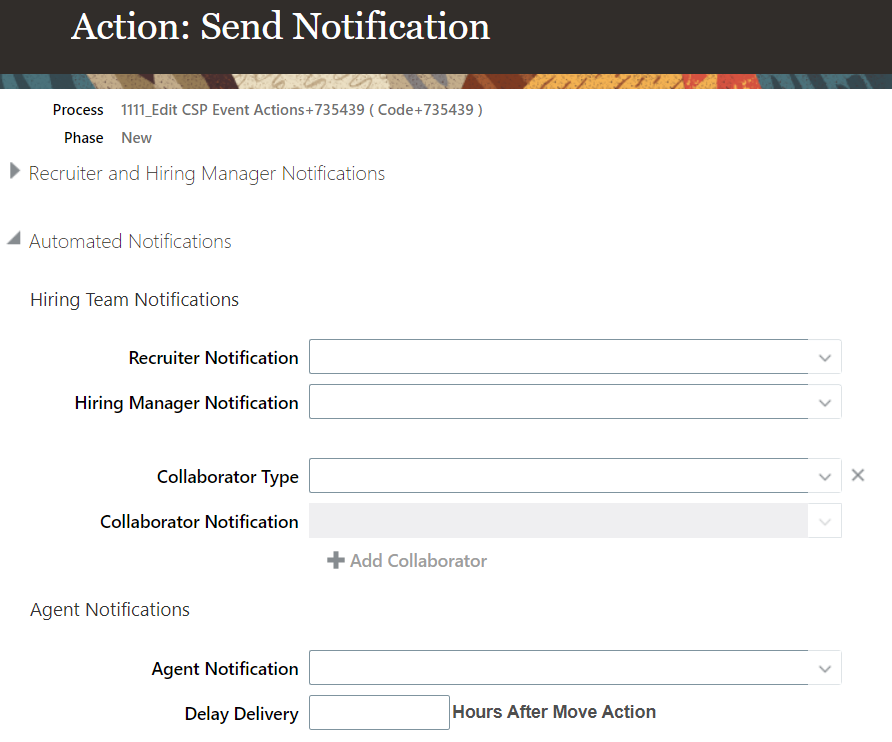892x742 pixels.
Task: Click the Phase value New
Action: pos(137,138)
